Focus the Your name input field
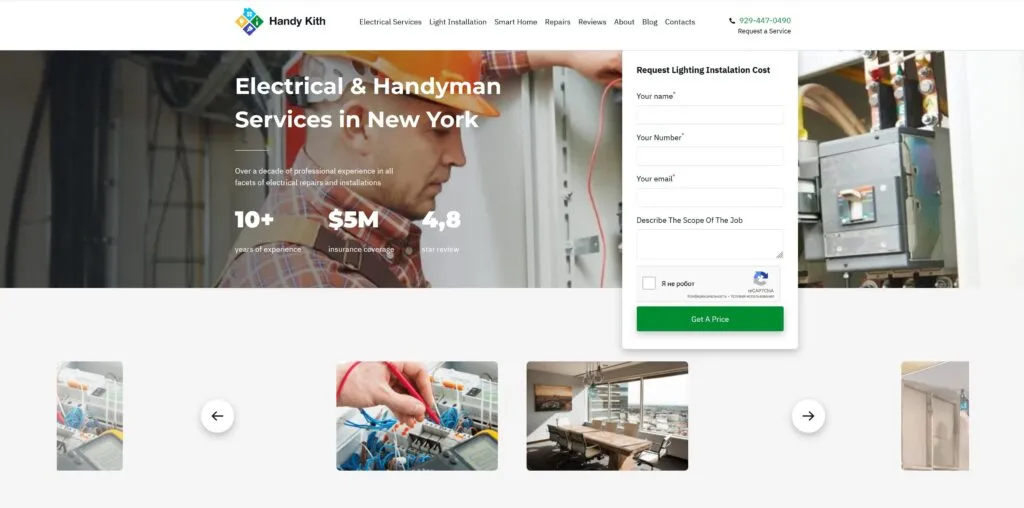 (710, 115)
